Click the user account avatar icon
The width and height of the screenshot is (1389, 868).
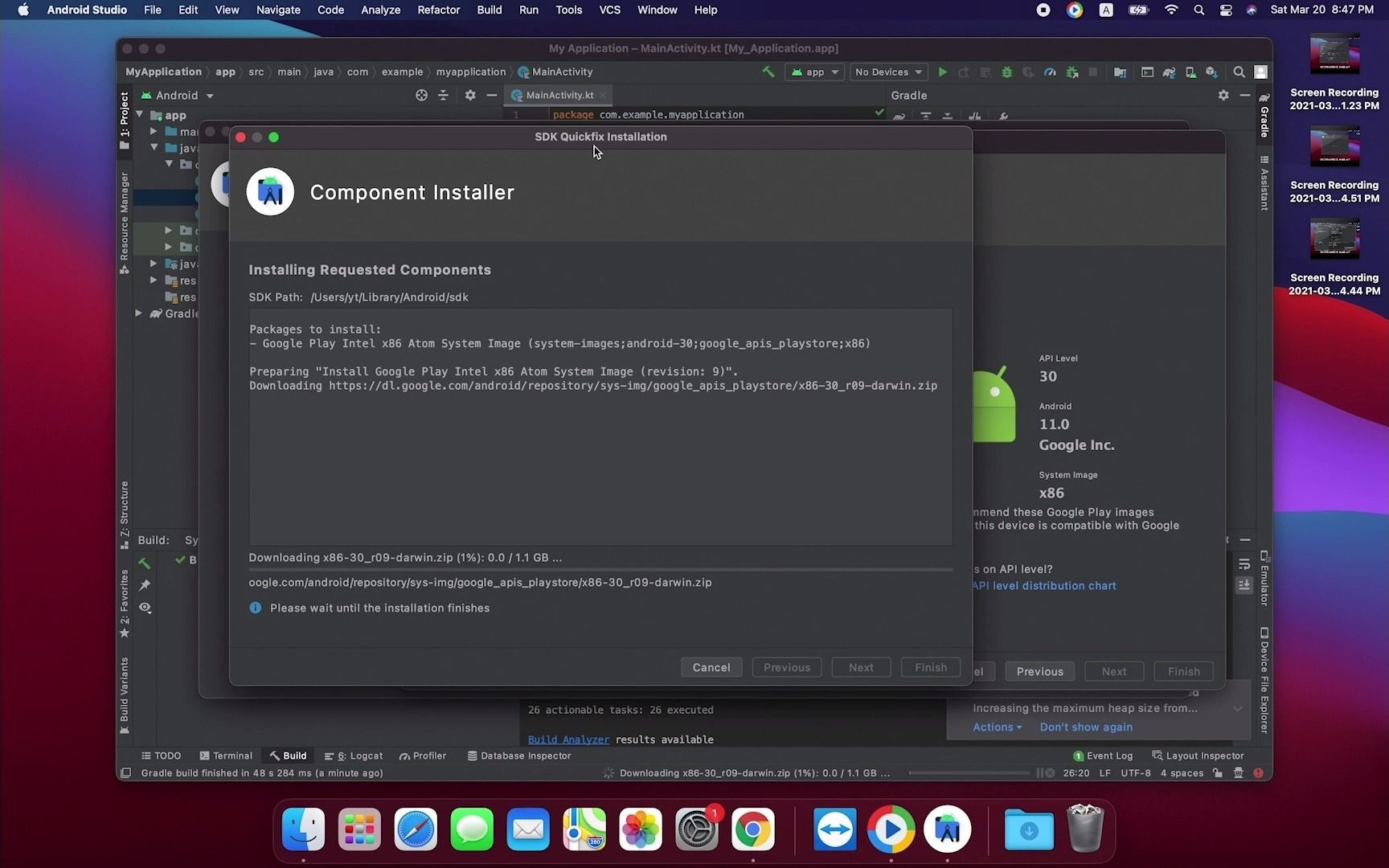tap(1260, 72)
